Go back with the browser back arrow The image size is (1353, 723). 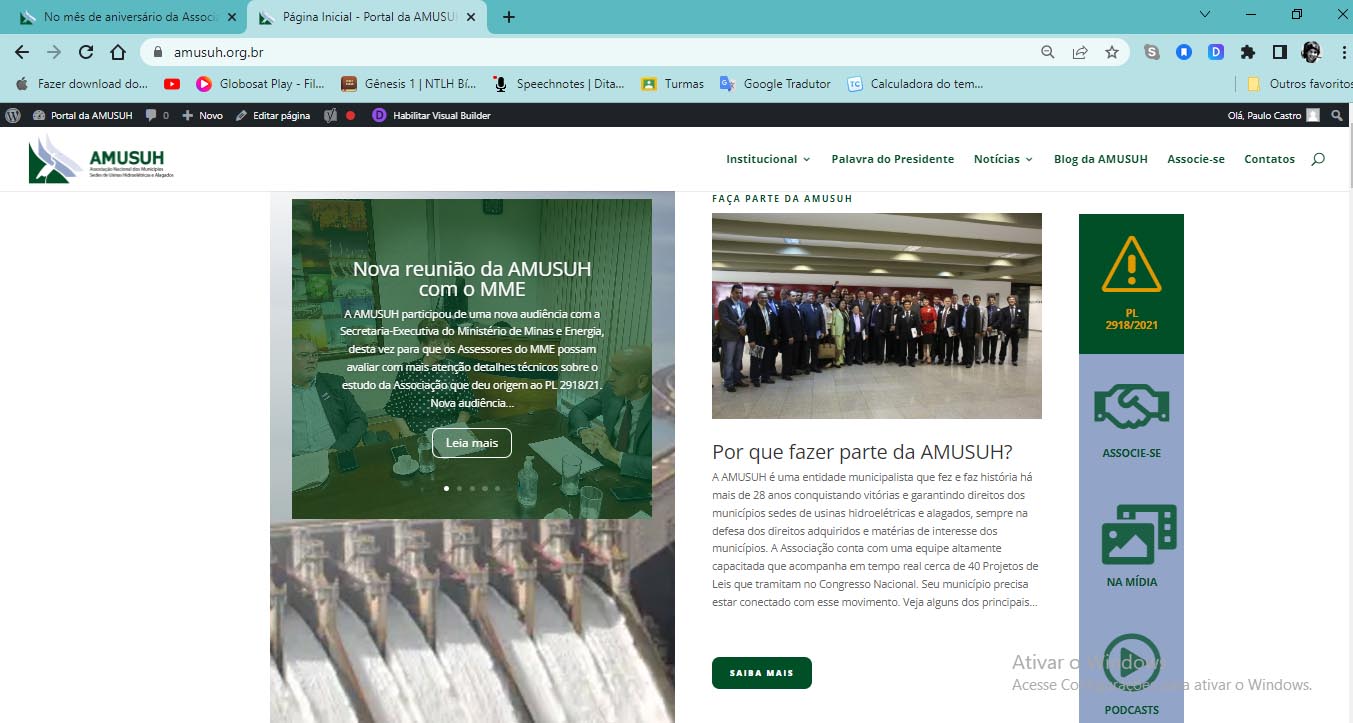(x=22, y=52)
